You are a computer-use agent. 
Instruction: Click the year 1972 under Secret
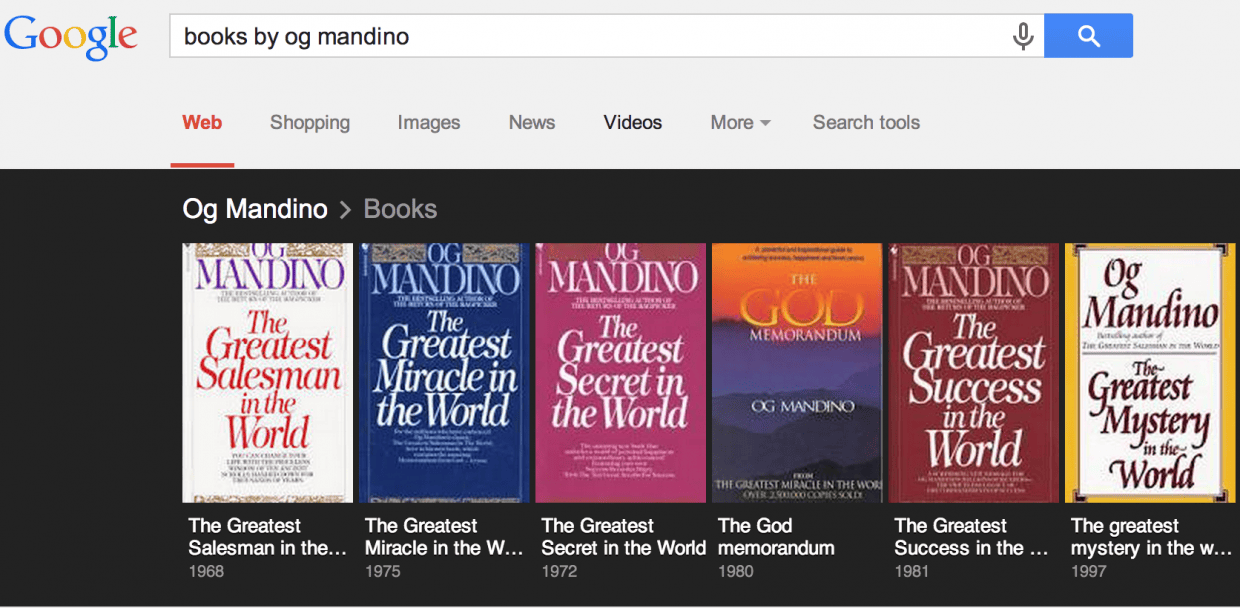point(559,572)
